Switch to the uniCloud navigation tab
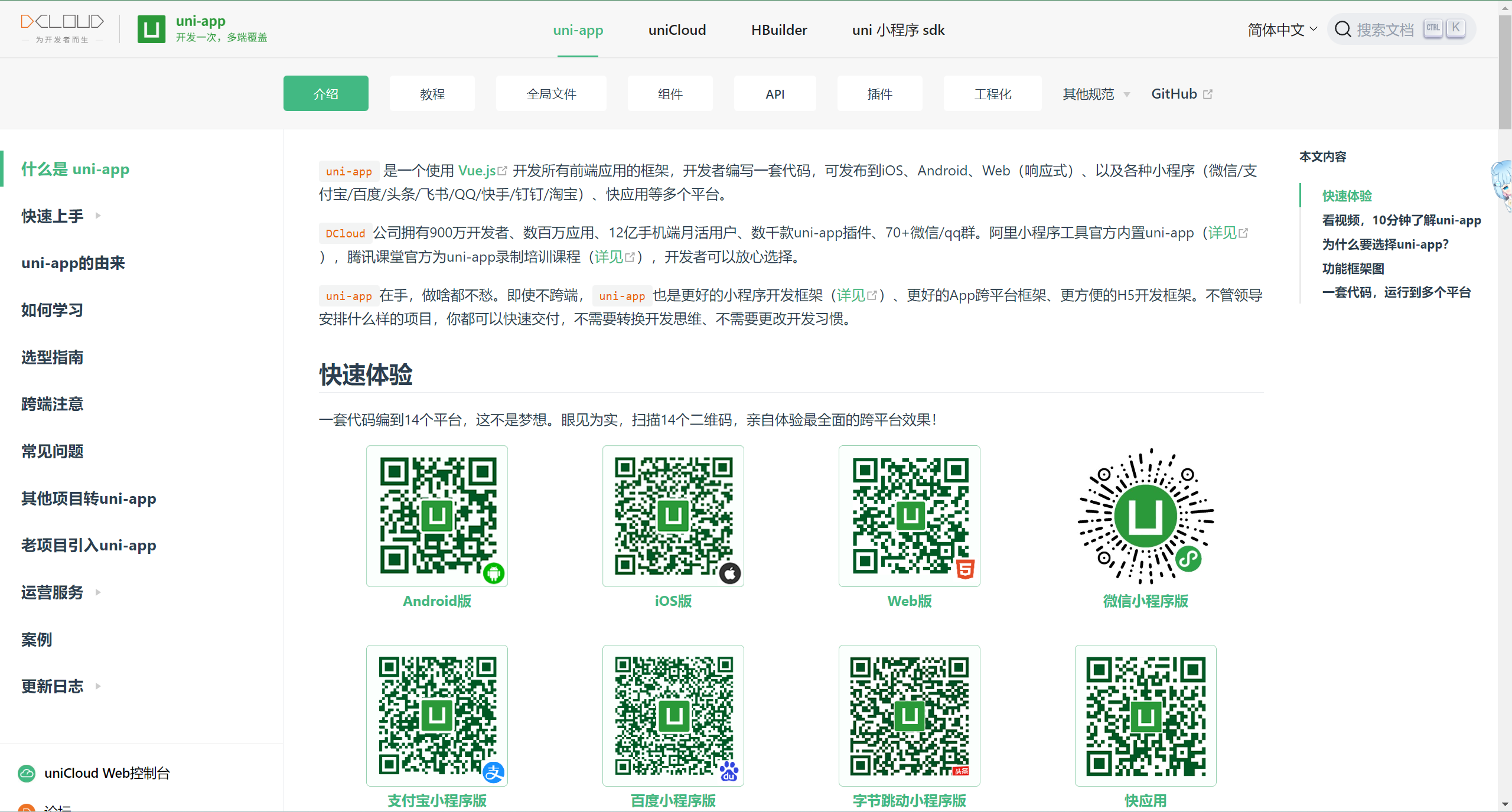This screenshot has width=1512, height=812. pos(677,30)
